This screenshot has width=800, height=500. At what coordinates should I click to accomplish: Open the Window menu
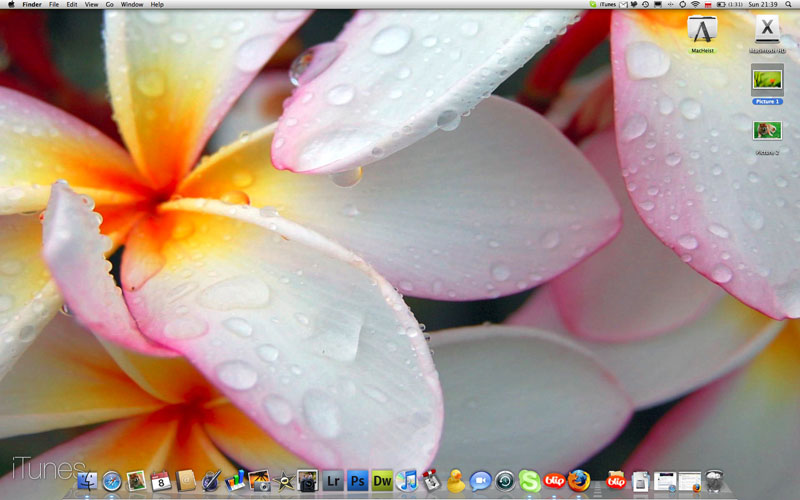[x=132, y=5]
